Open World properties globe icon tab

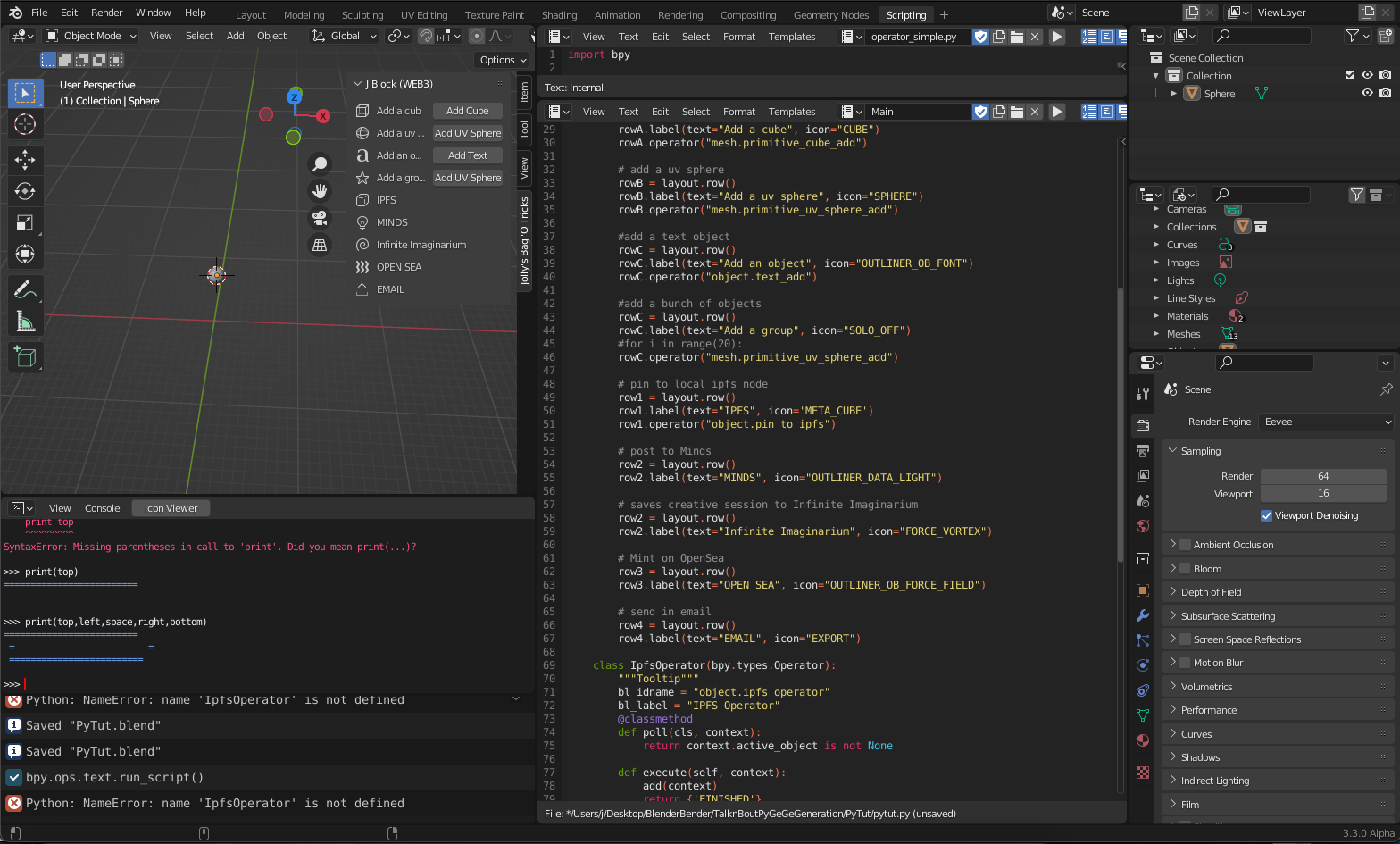(x=1143, y=526)
